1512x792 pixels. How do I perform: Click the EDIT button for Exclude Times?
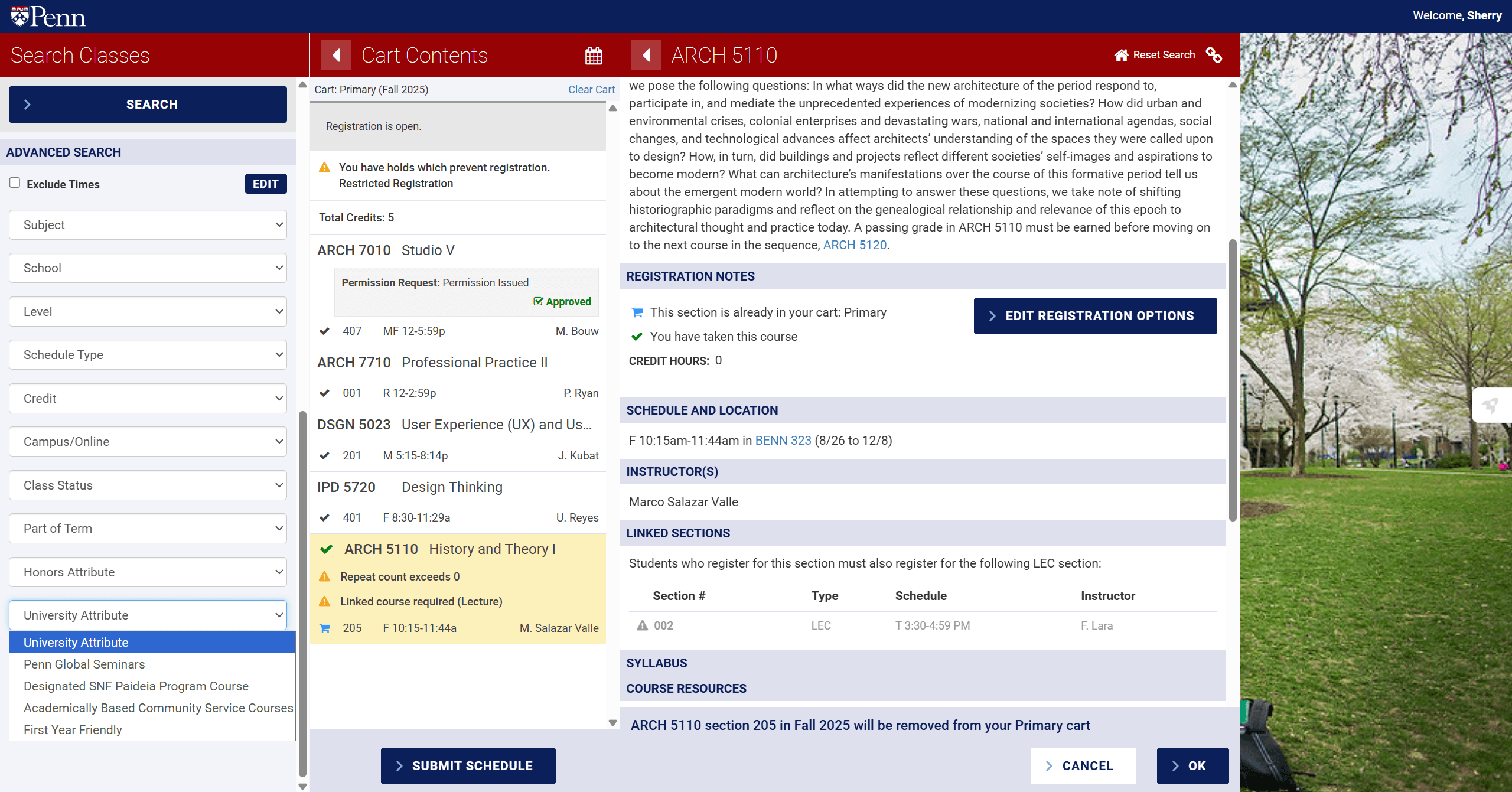[x=266, y=184]
